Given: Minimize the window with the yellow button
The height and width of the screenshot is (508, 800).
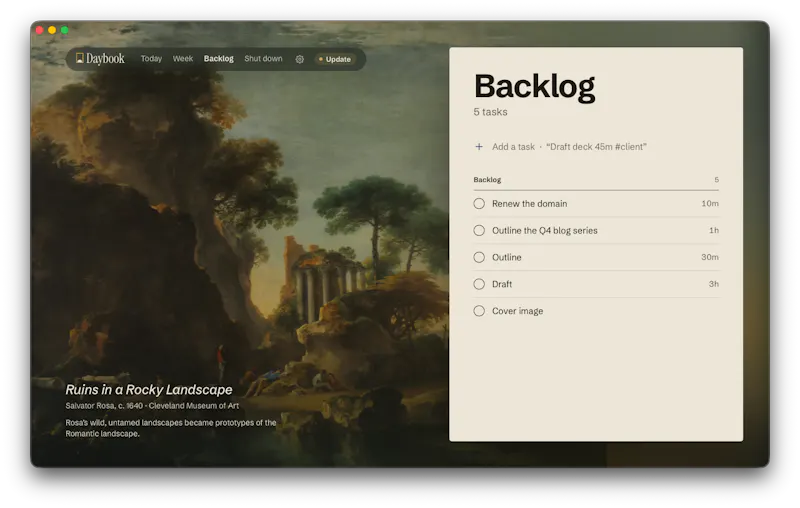Looking at the screenshot, I should click(x=52, y=30).
